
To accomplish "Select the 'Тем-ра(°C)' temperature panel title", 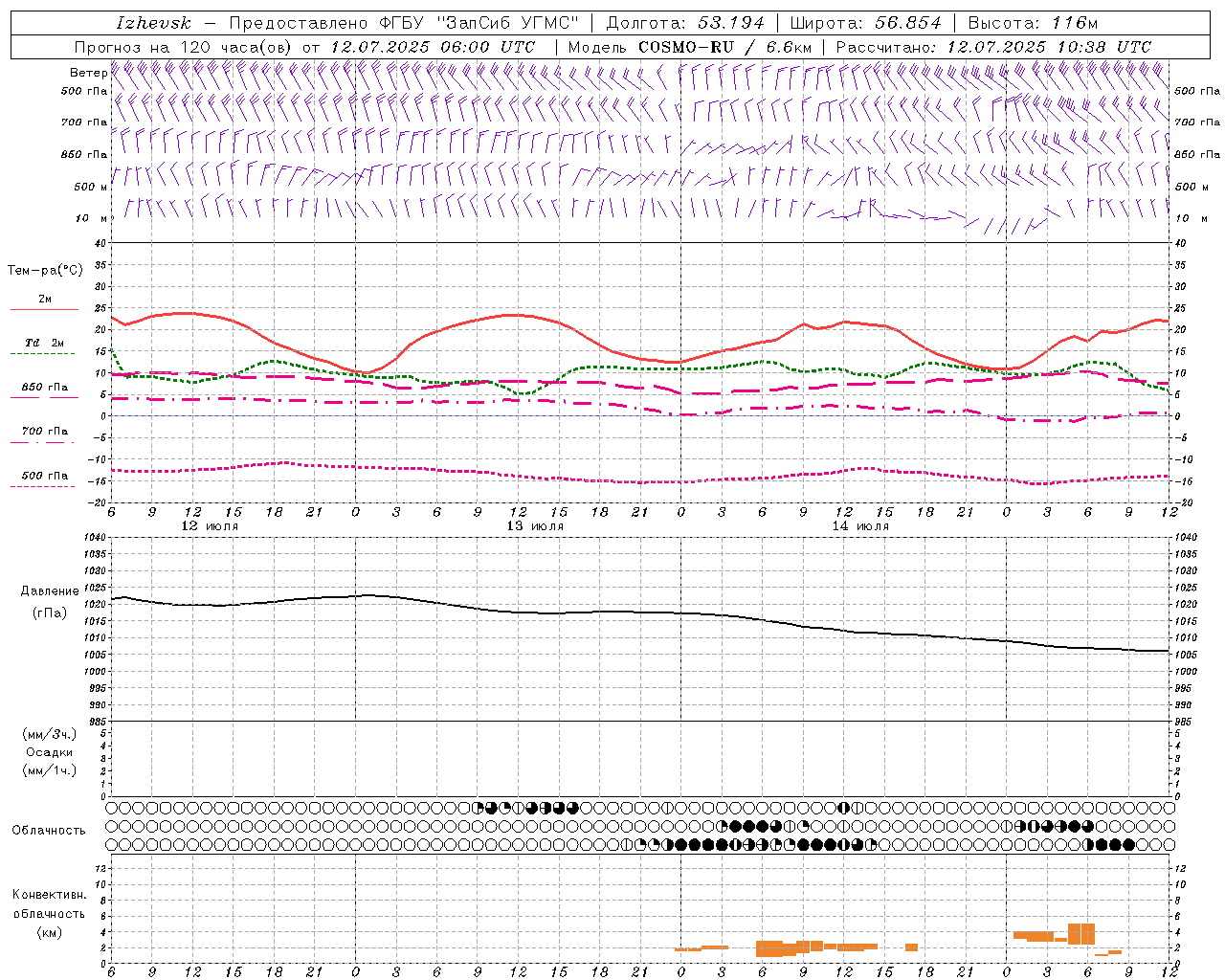I will [45, 271].
